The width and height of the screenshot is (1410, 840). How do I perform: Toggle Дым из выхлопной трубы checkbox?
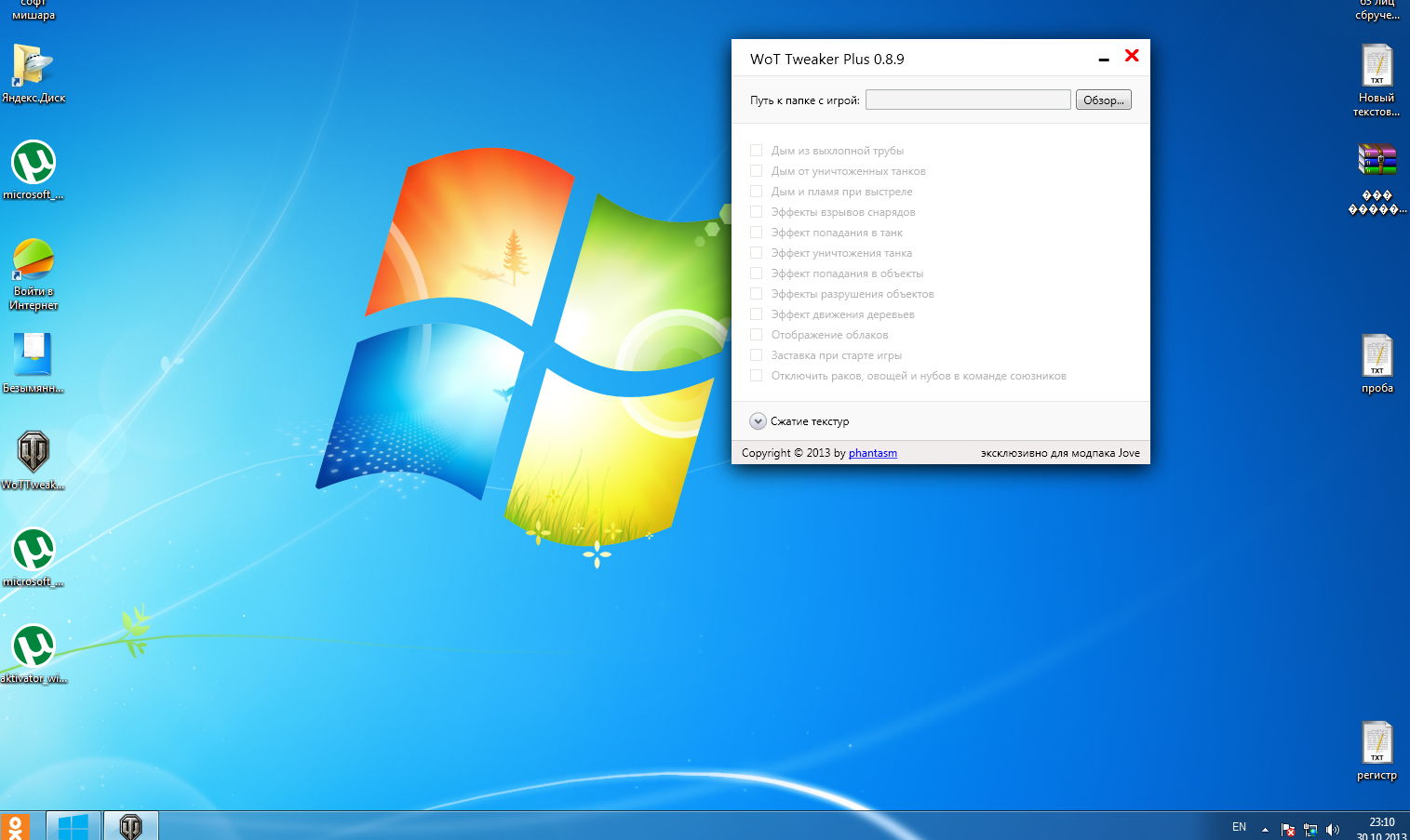coord(756,151)
